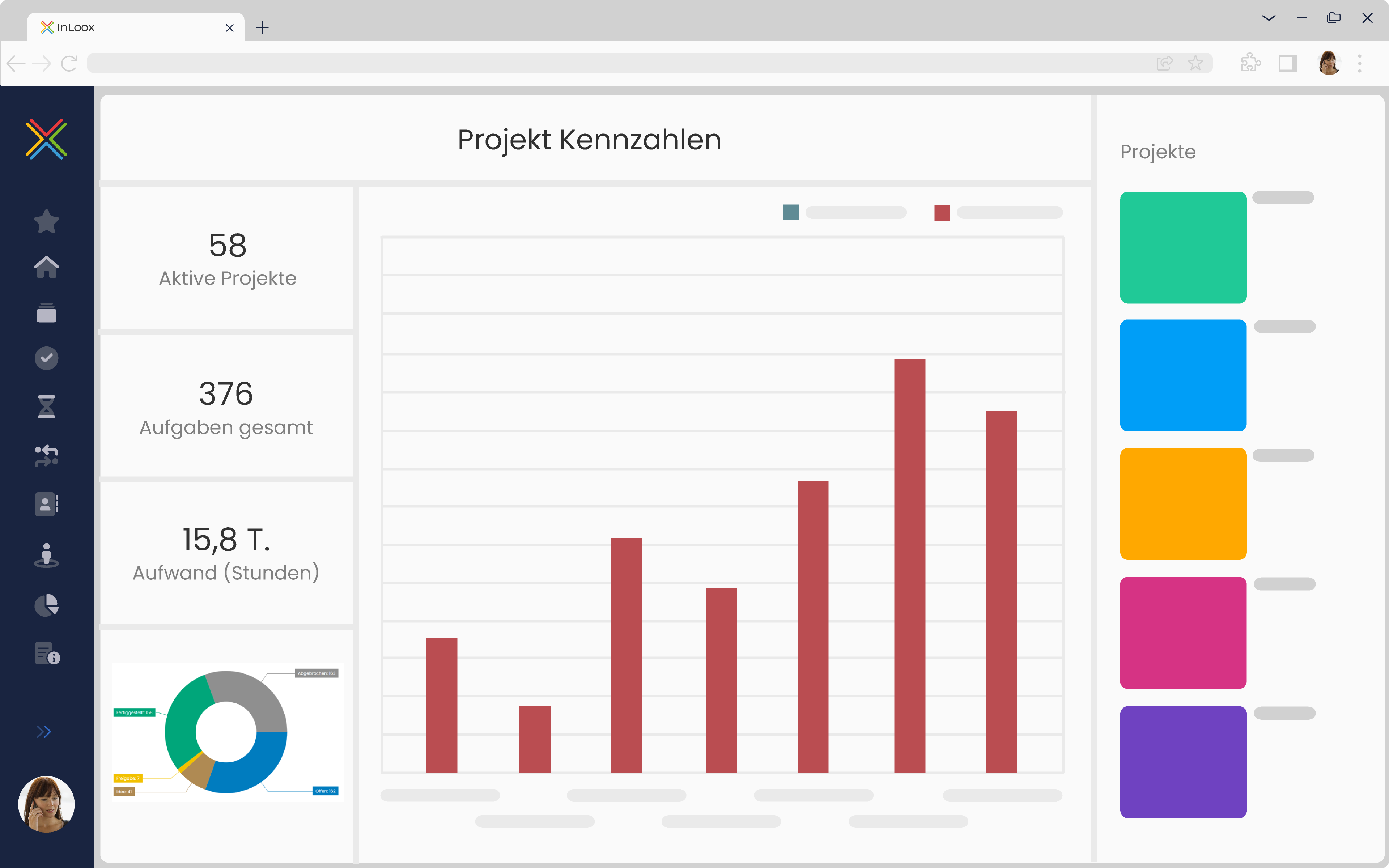This screenshot has height=868, width=1389.
Task: Open favorites star in sidebar
Action: pyautogui.click(x=47, y=221)
